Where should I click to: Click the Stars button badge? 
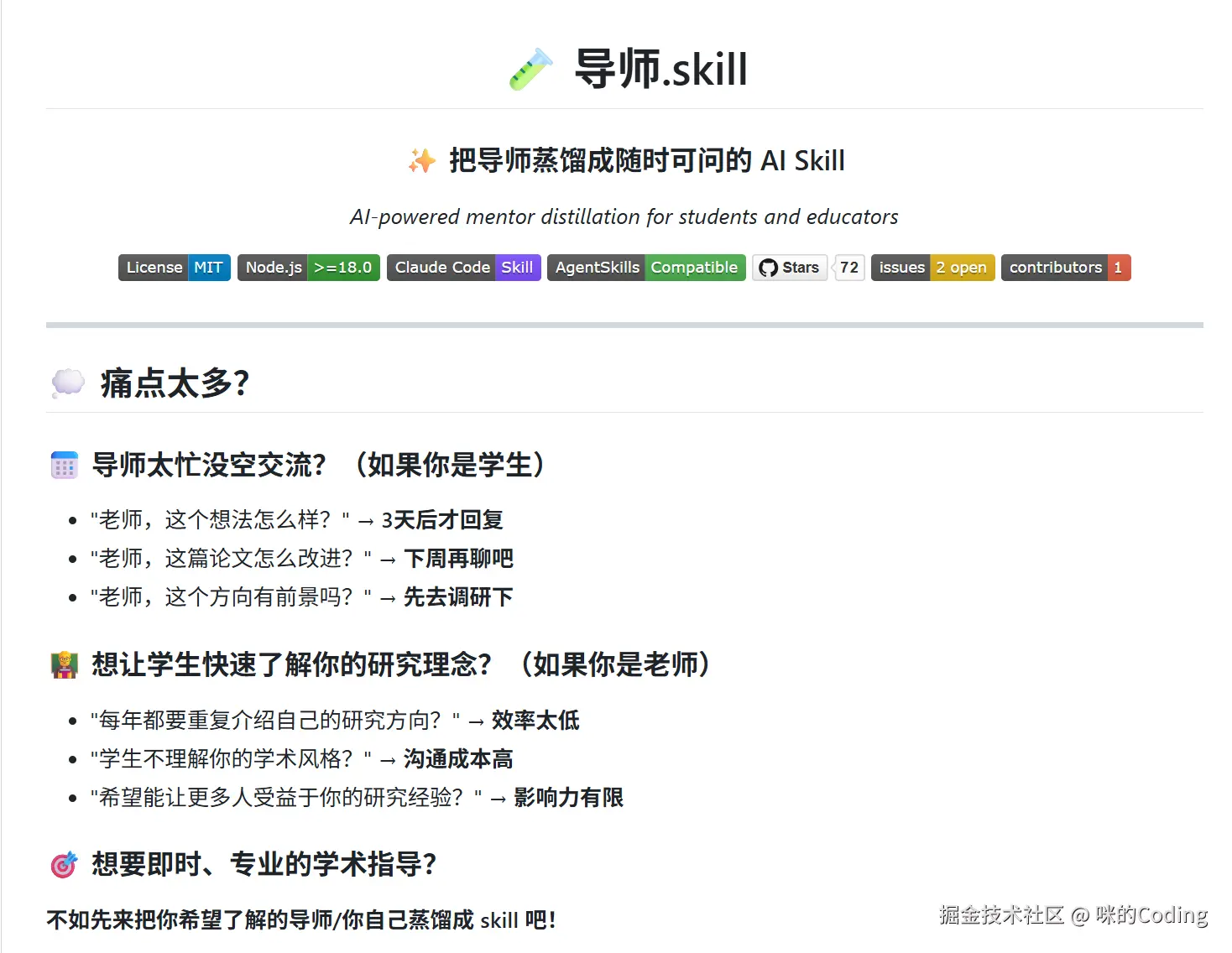pyautogui.click(x=790, y=268)
